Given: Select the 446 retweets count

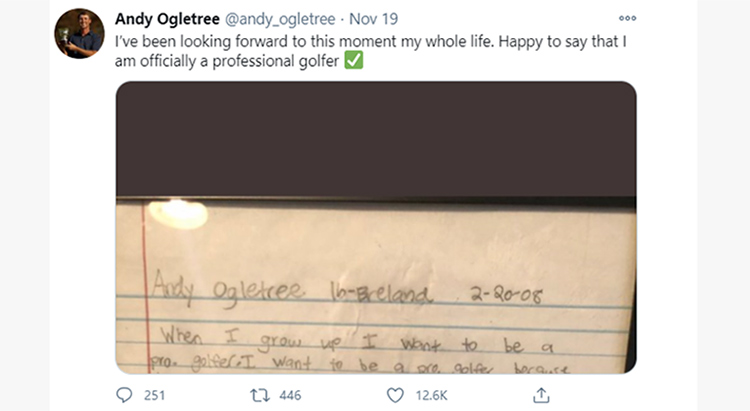Looking at the screenshot, I should click(290, 395).
